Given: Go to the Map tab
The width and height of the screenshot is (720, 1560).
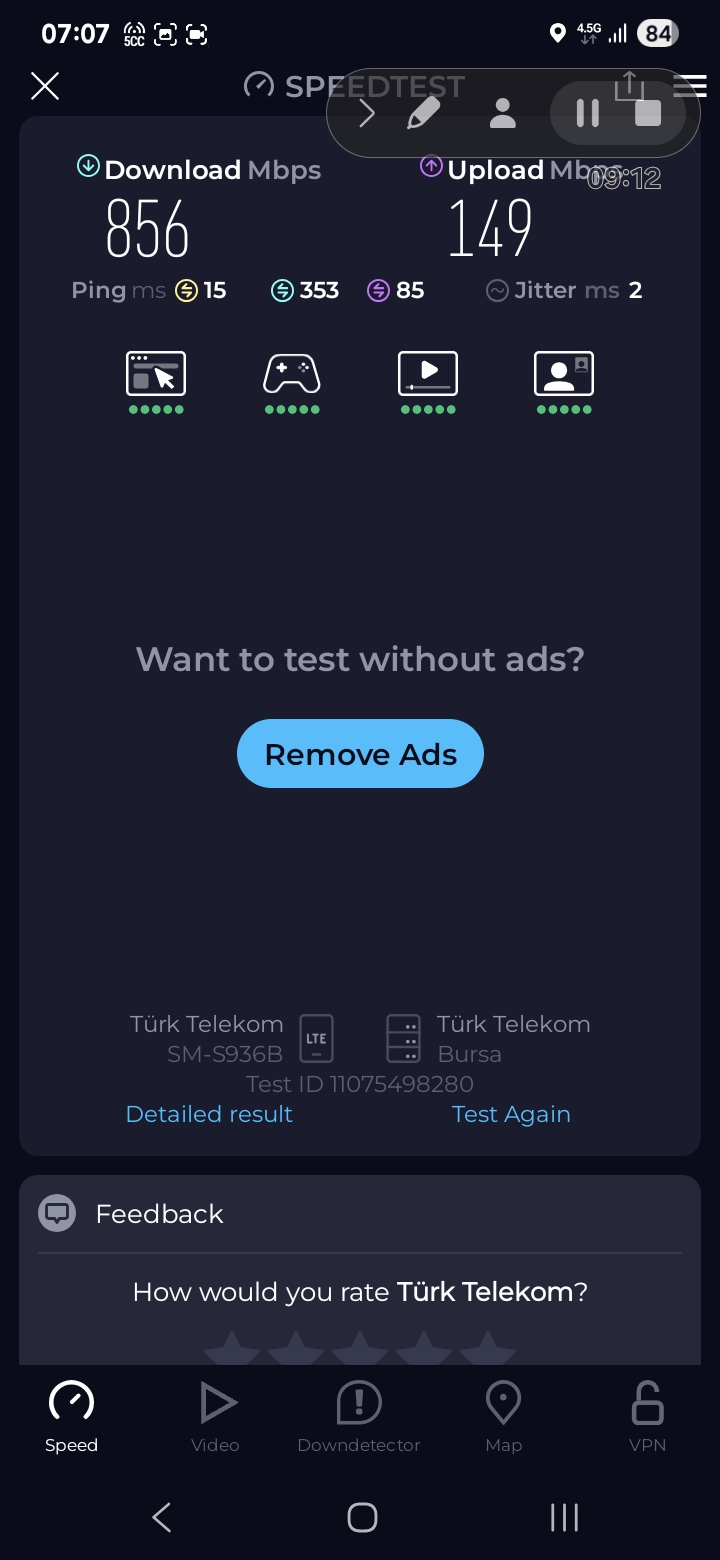Looking at the screenshot, I should (x=503, y=1417).
